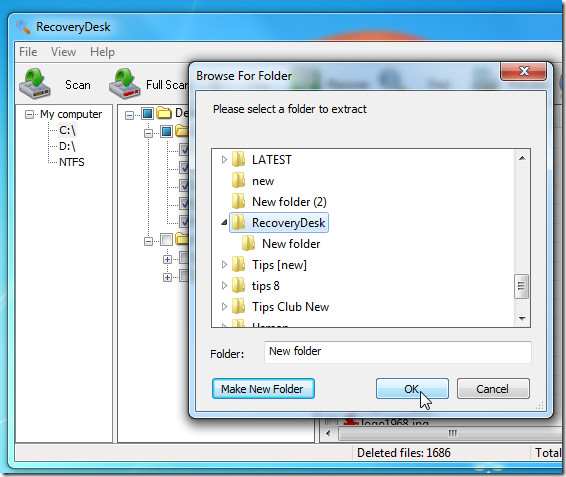Image resolution: width=566 pixels, height=477 pixels.
Task: Select the tips 8 folder icon
Action: [238, 286]
